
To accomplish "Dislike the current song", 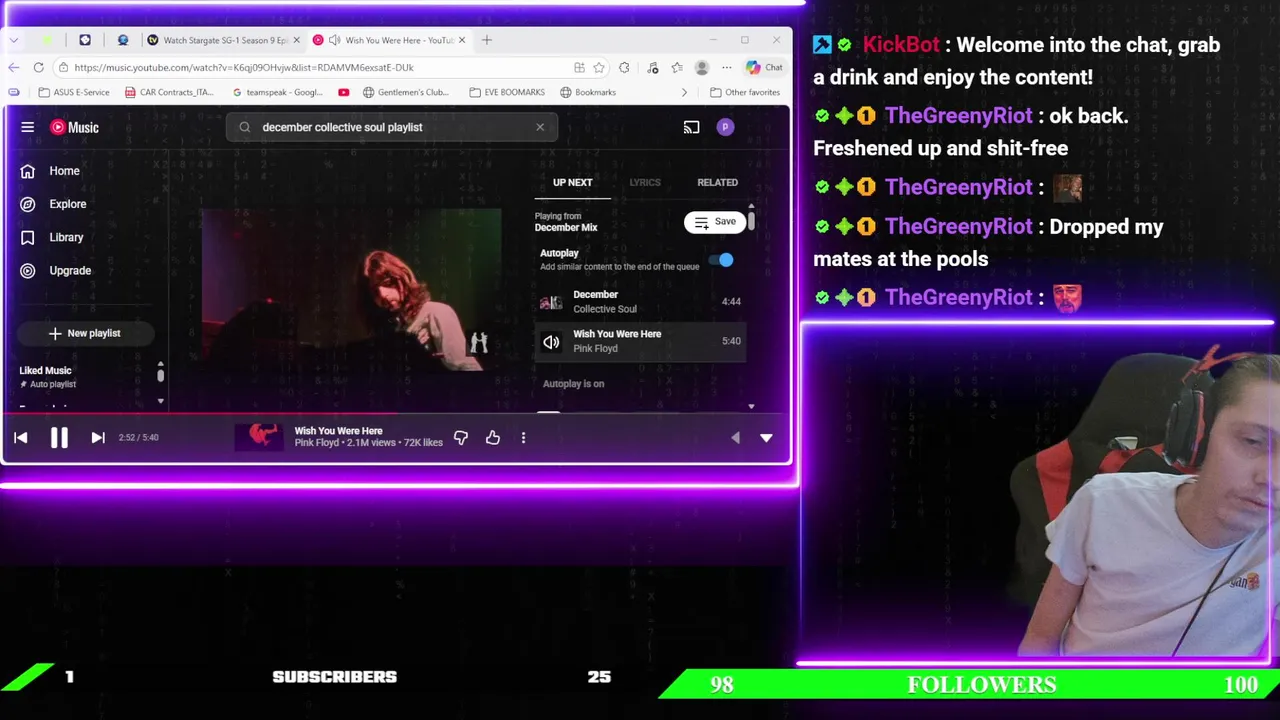I will coord(461,437).
